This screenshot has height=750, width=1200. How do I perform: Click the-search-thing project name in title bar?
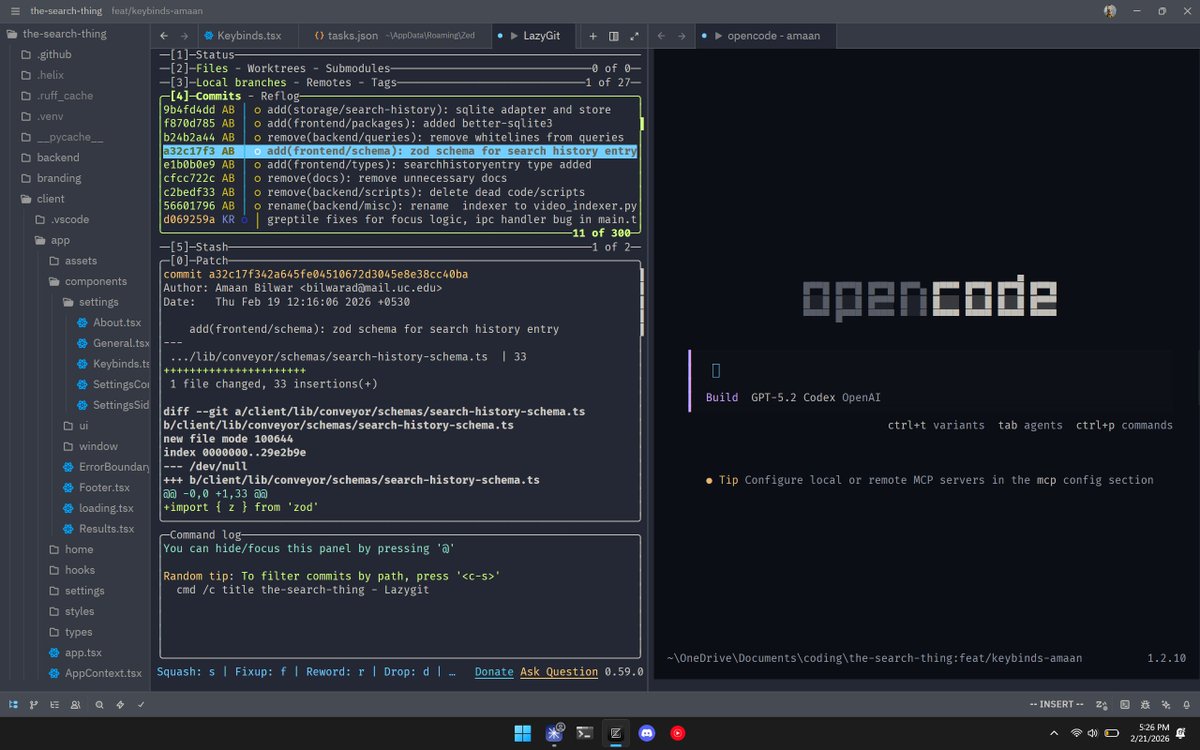coord(67,10)
